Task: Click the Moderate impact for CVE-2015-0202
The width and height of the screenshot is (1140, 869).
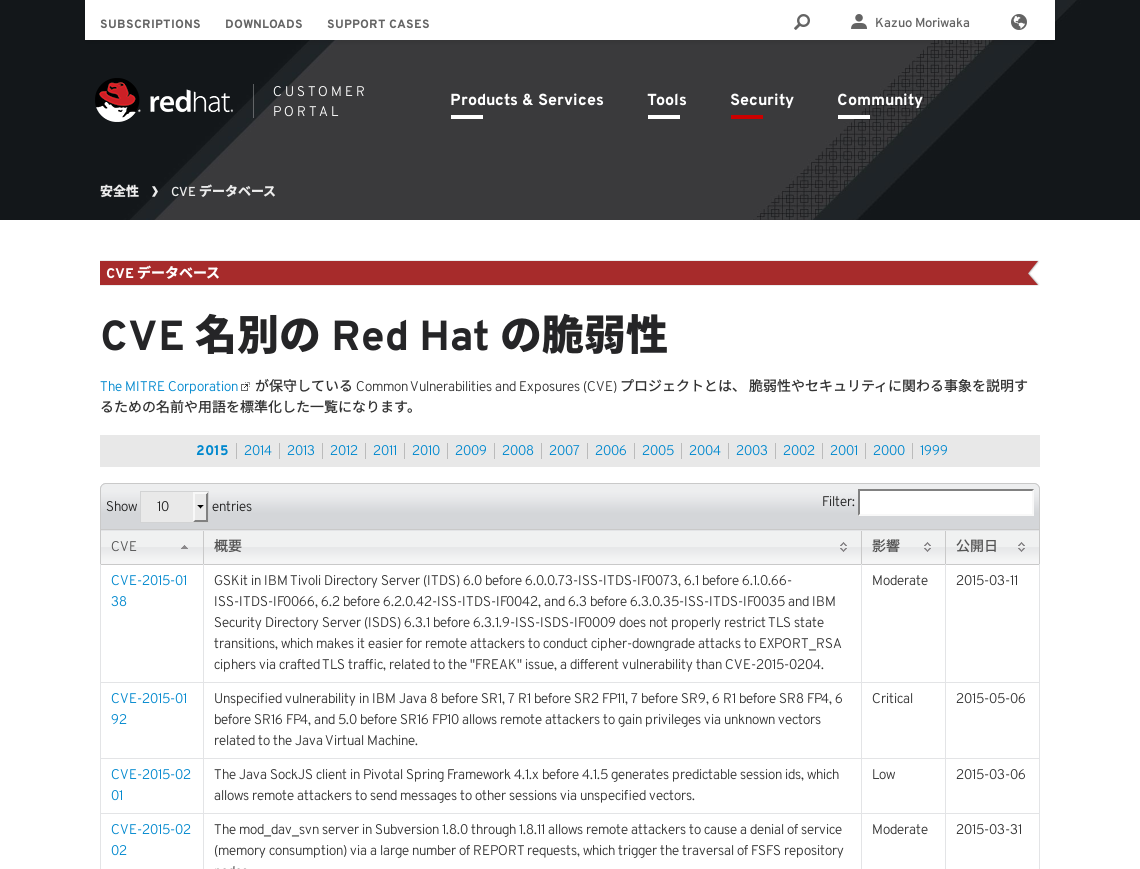Action: coord(900,829)
